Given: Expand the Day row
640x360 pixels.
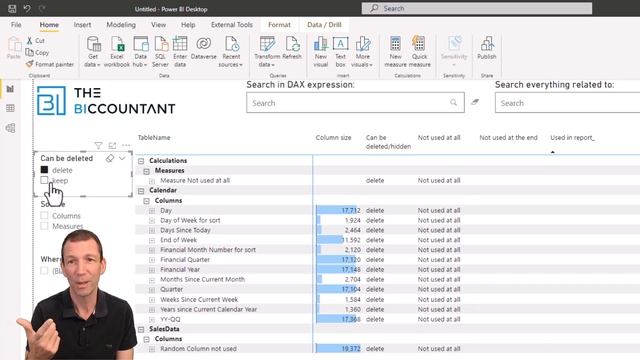Looking at the screenshot, I should 152,211.
